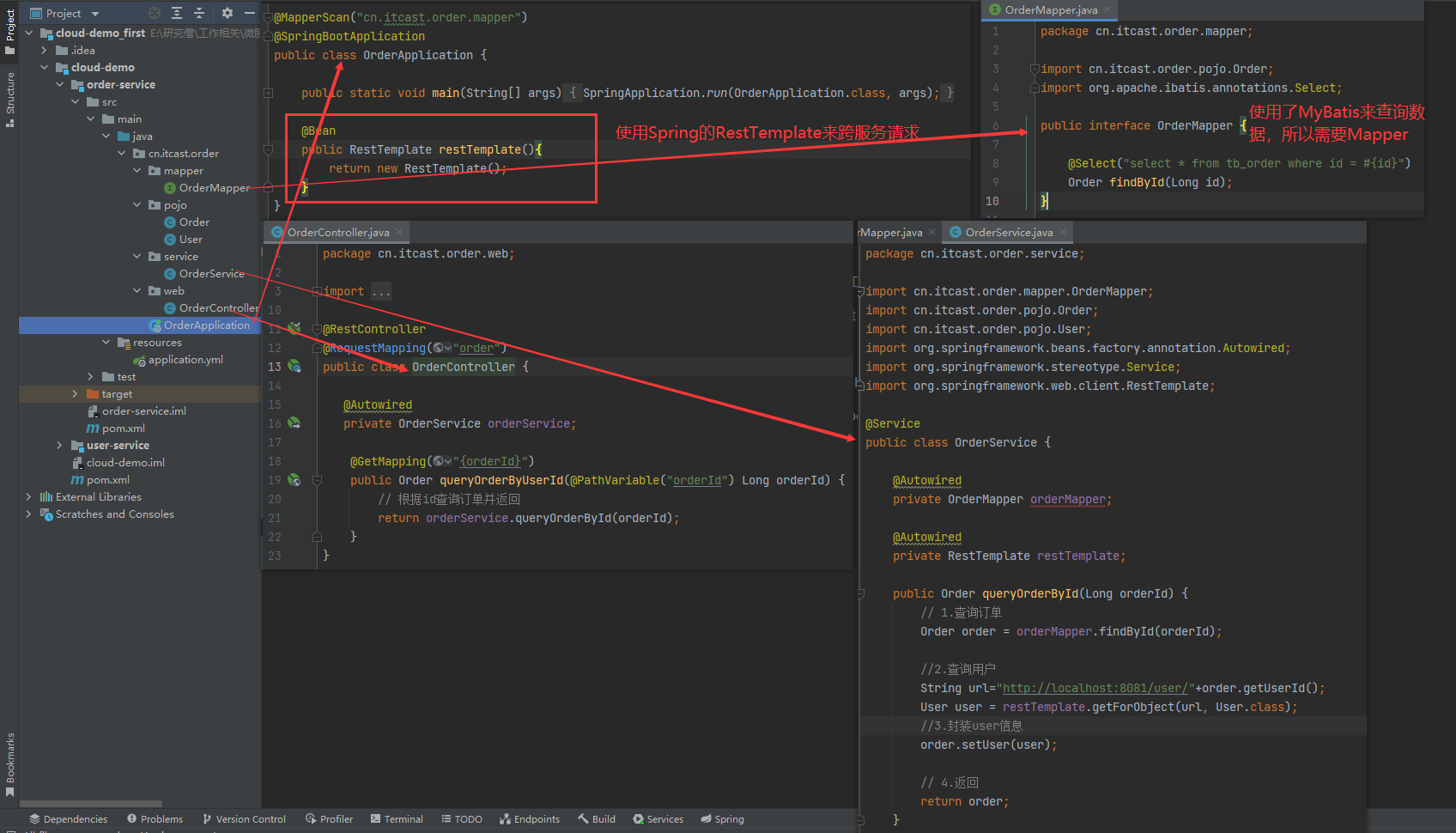Switch to the OrderService.java tab
The width and height of the screenshot is (1456, 833).
1008,233
